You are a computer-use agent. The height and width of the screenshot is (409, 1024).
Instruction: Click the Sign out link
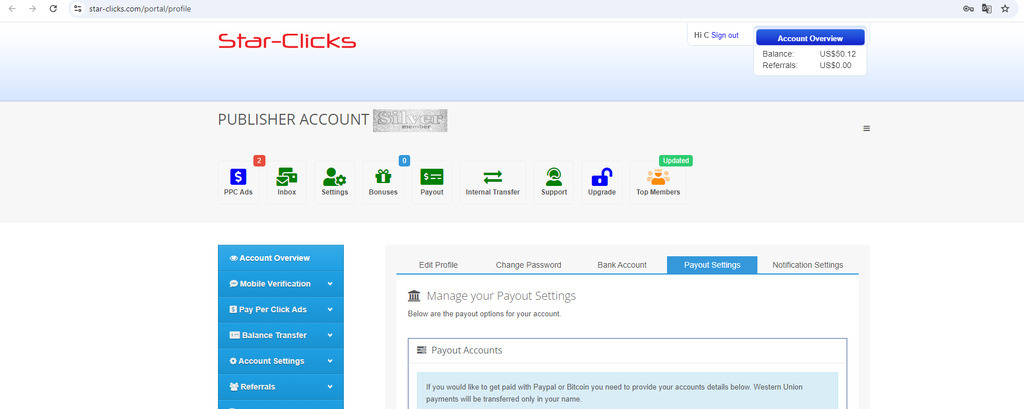tap(725, 35)
